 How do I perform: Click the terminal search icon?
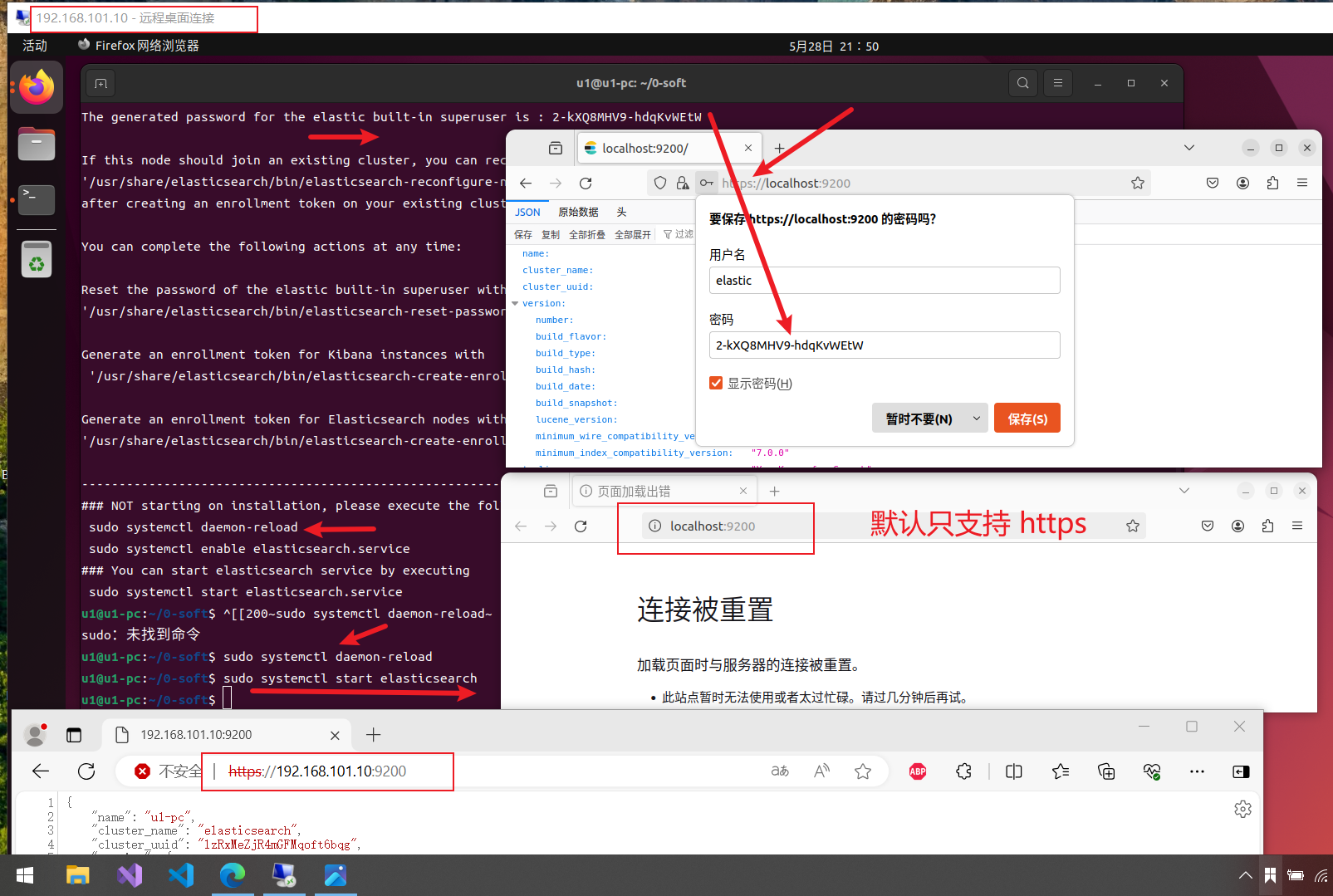pyautogui.click(x=1023, y=83)
